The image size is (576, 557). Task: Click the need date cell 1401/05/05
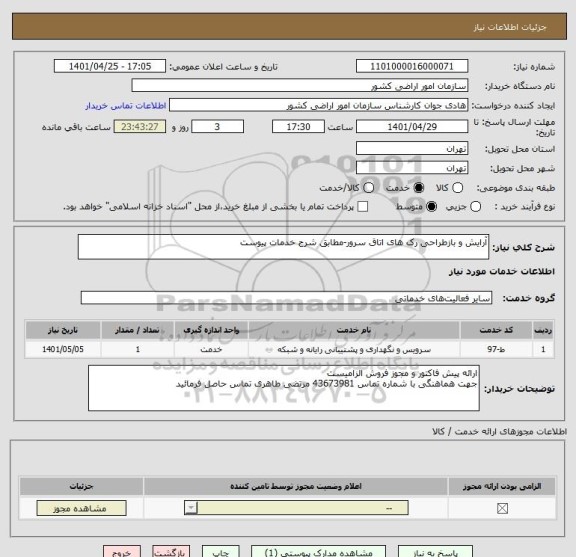point(63,349)
